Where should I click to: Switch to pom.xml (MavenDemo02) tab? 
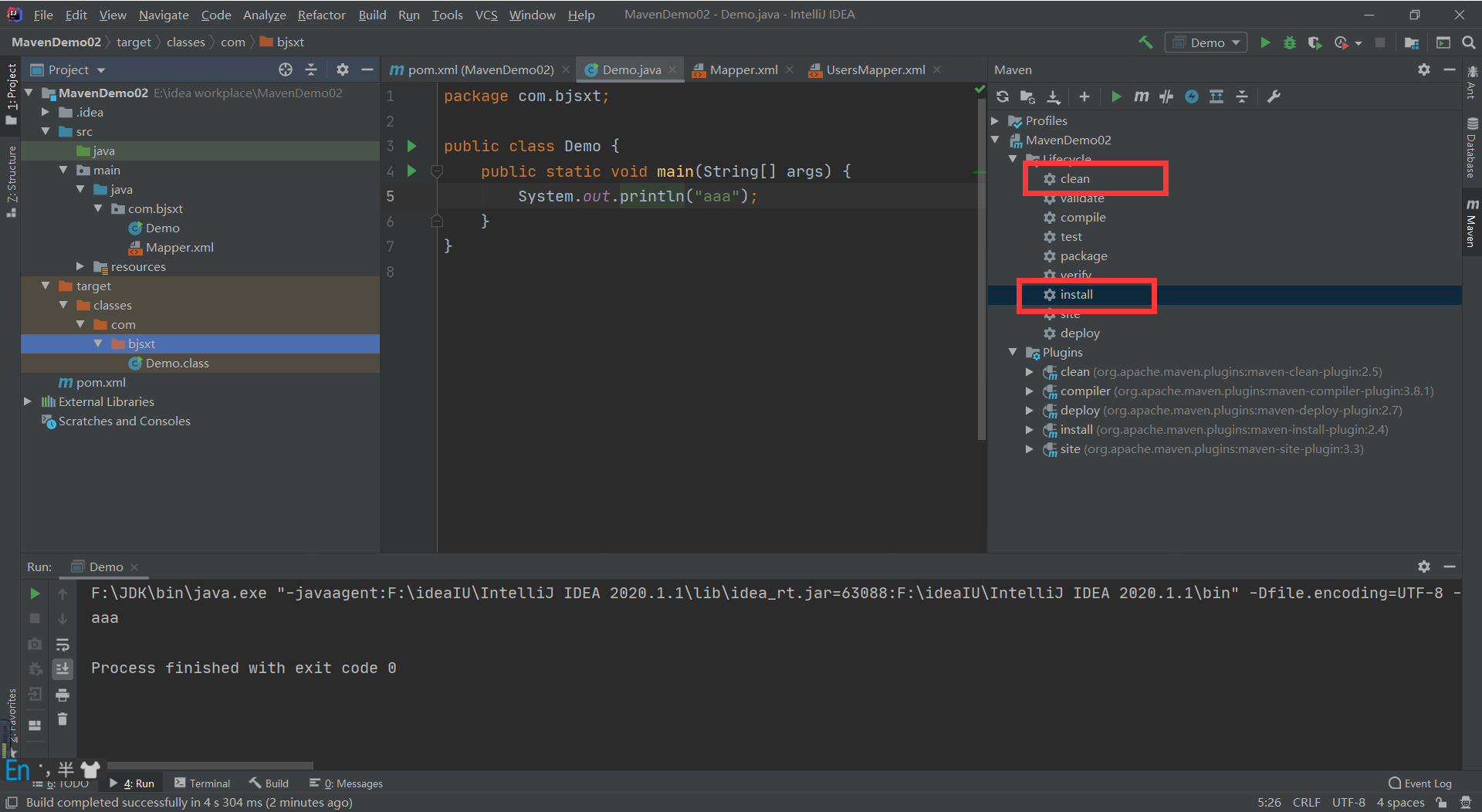coord(481,69)
